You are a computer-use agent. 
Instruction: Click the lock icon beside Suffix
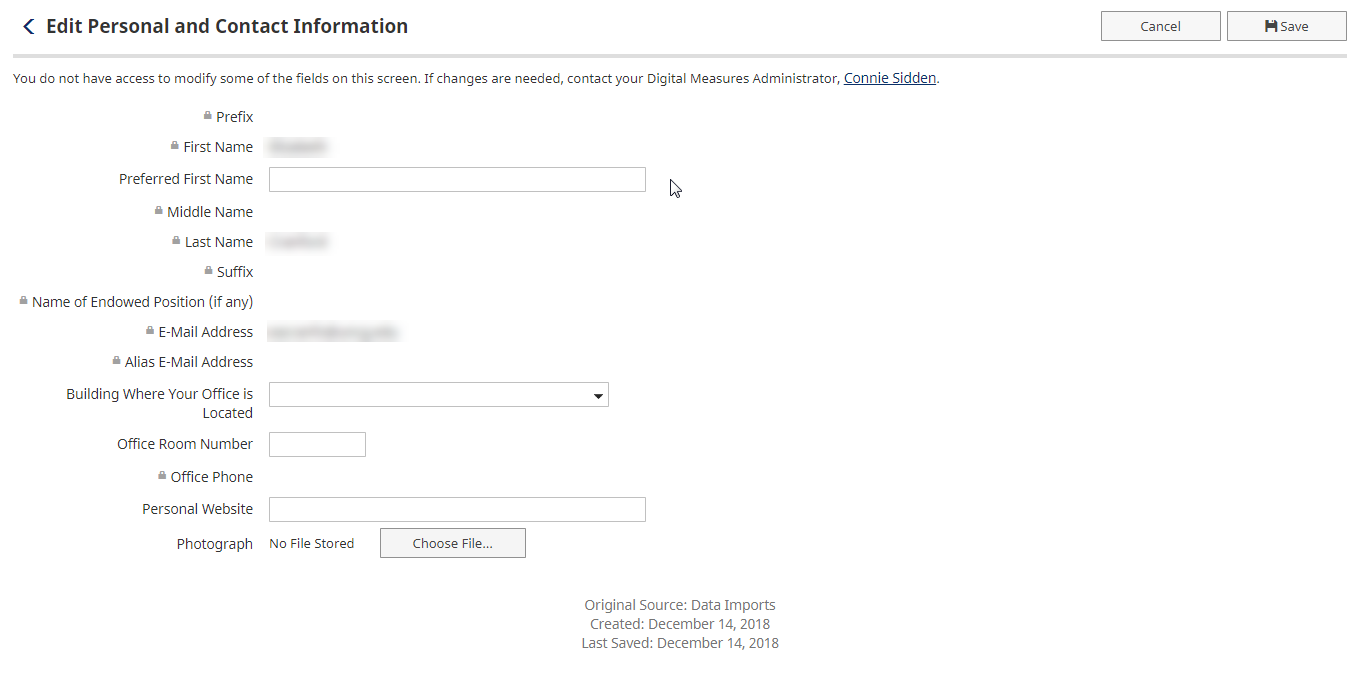pos(208,271)
